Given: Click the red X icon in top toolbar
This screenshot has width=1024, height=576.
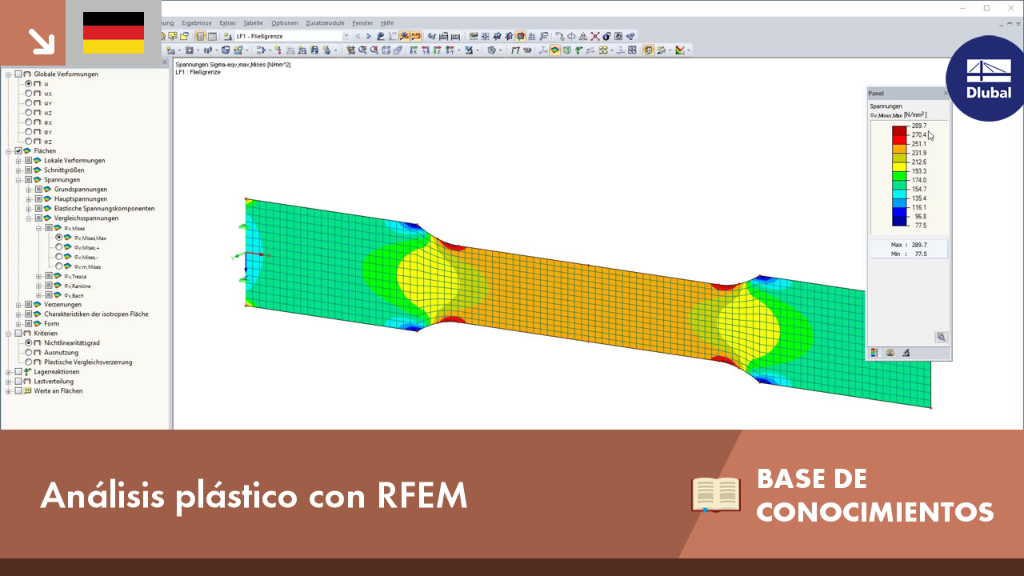Looking at the screenshot, I should [595, 37].
